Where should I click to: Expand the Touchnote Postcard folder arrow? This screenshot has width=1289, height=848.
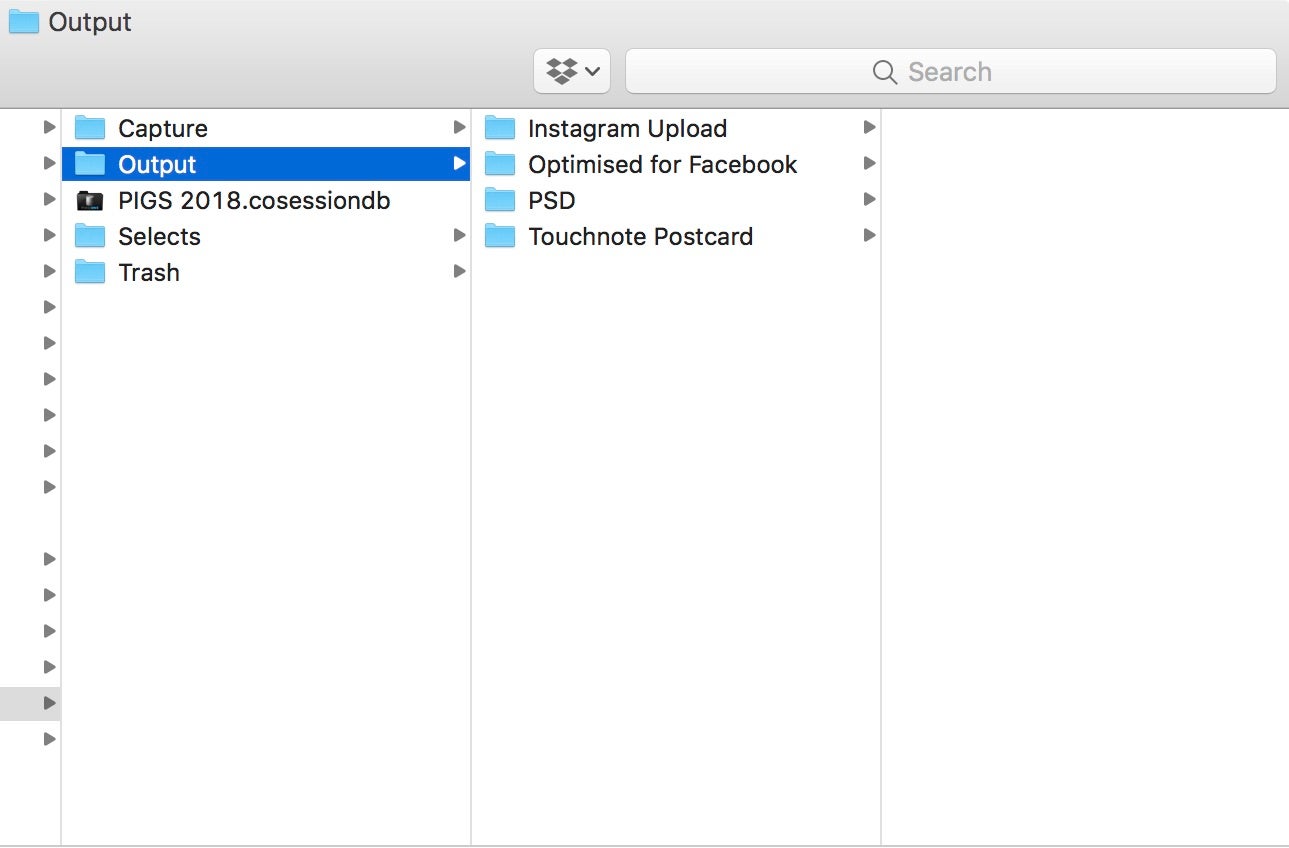click(x=869, y=235)
